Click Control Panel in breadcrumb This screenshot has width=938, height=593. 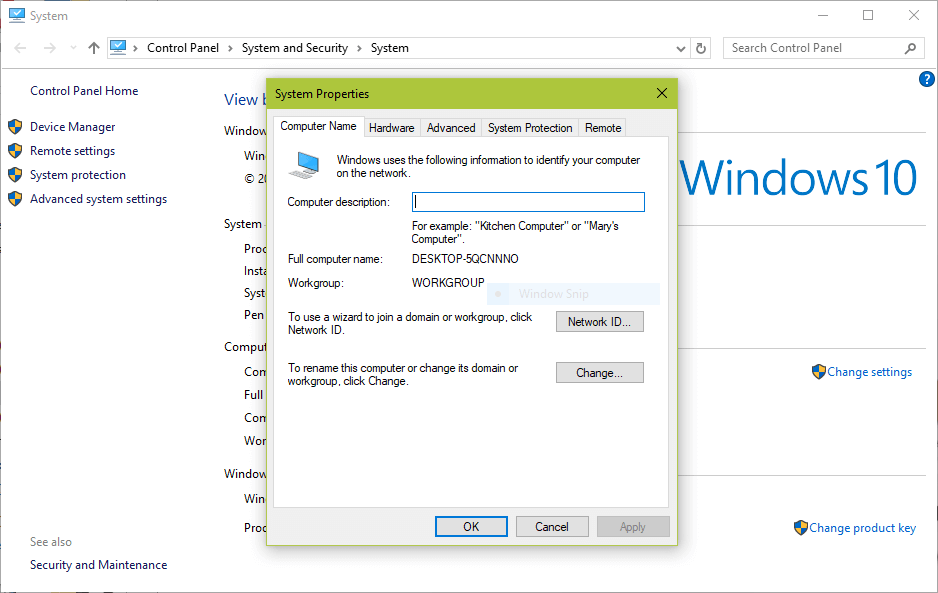pyautogui.click(x=183, y=48)
